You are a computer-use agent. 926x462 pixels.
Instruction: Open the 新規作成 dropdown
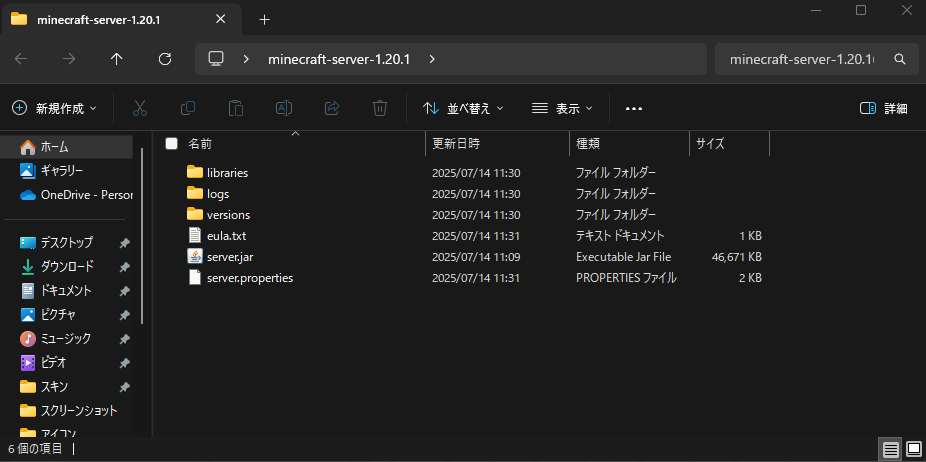(54, 108)
